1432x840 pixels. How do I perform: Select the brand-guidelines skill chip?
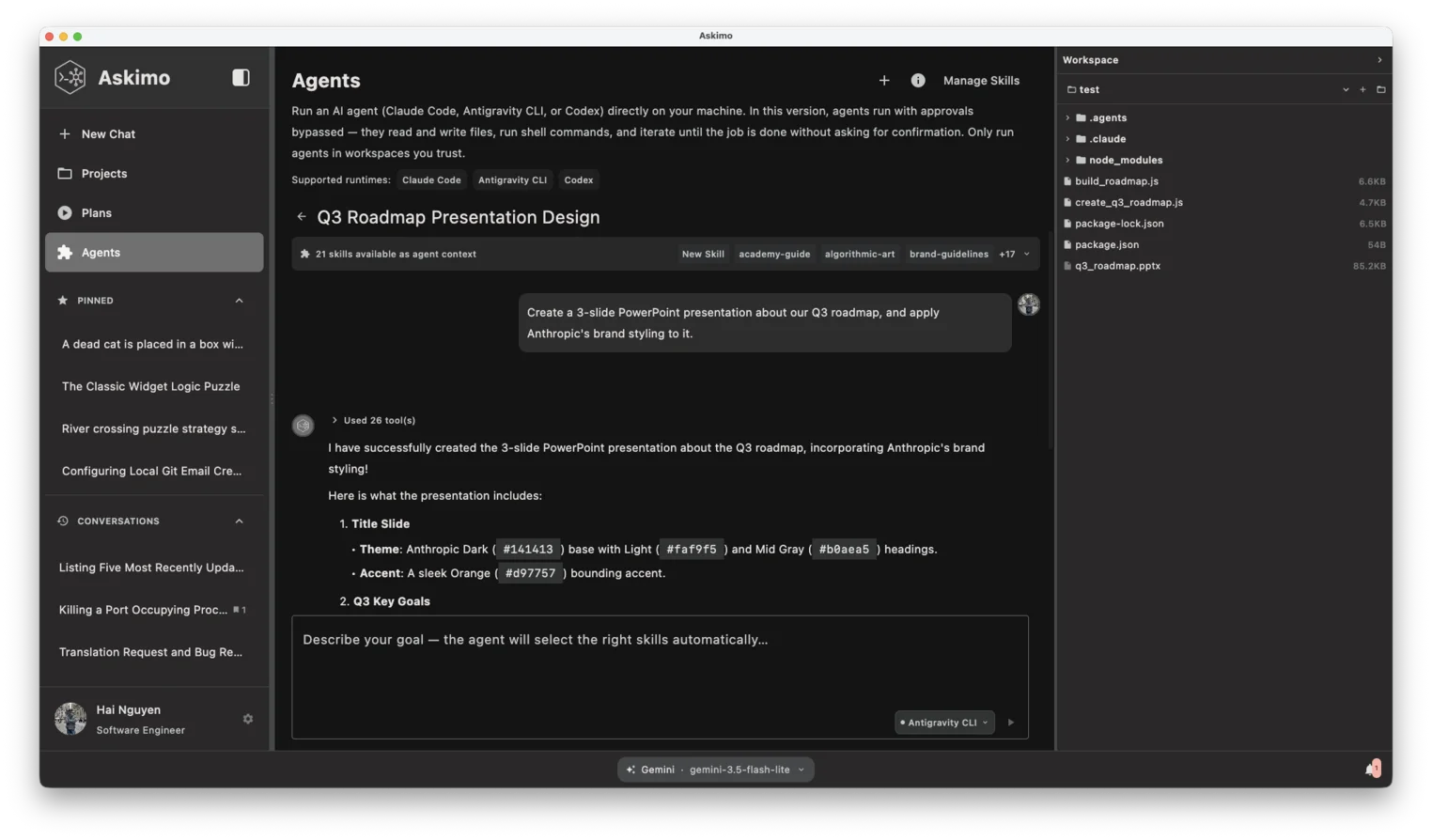click(949, 255)
